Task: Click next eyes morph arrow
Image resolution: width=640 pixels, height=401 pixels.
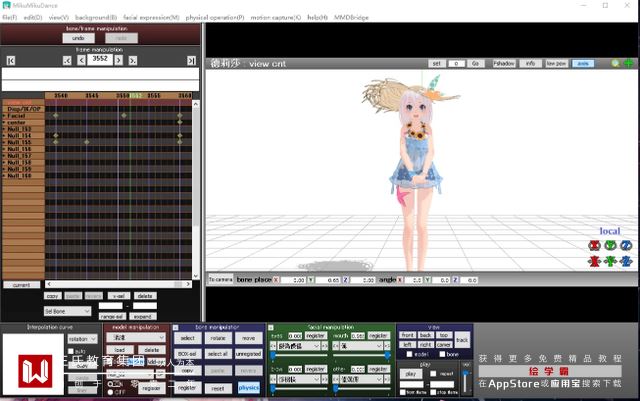Action: click(x=324, y=346)
